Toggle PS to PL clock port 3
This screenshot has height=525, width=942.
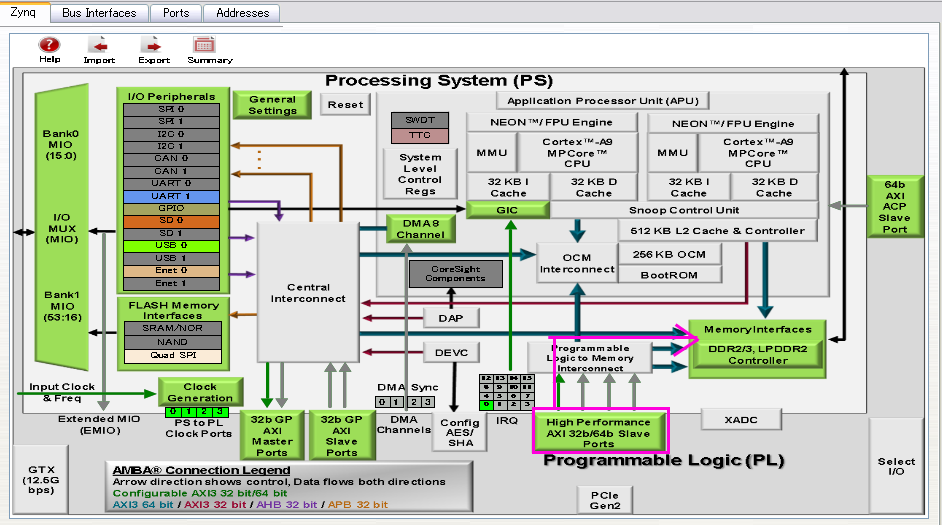tap(220, 412)
